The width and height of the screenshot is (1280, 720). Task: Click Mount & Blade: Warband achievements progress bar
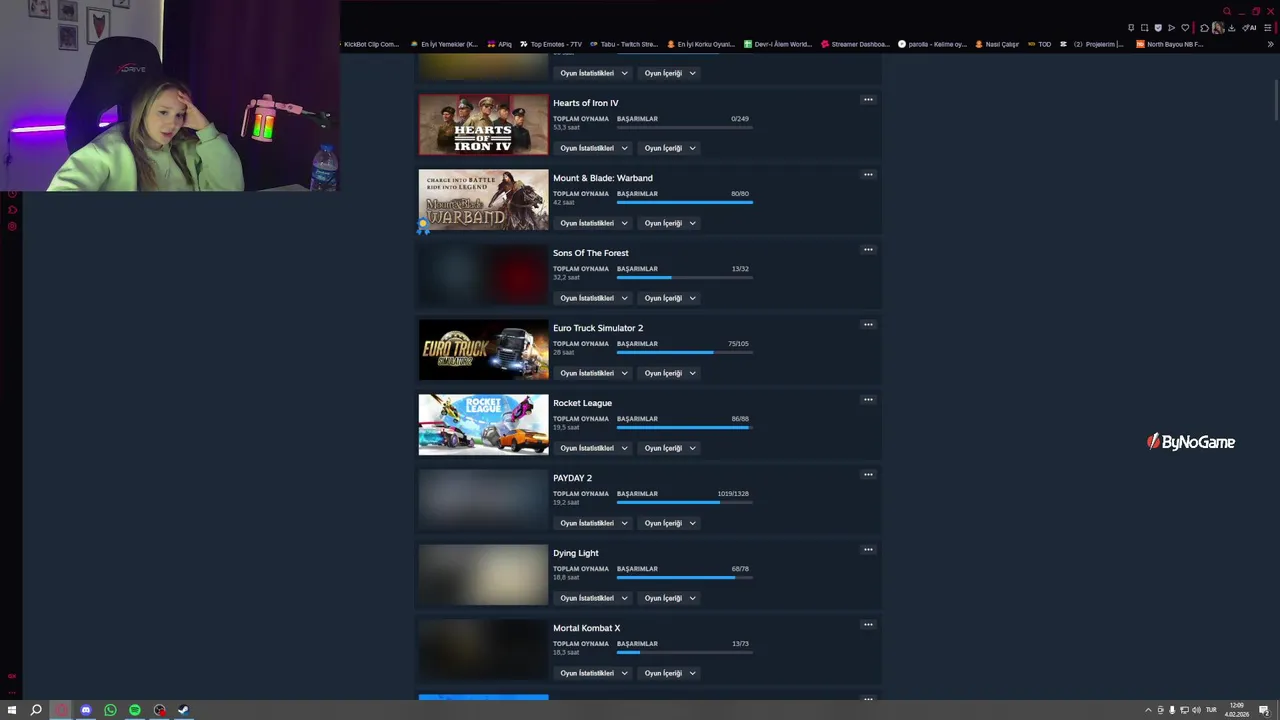(684, 202)
